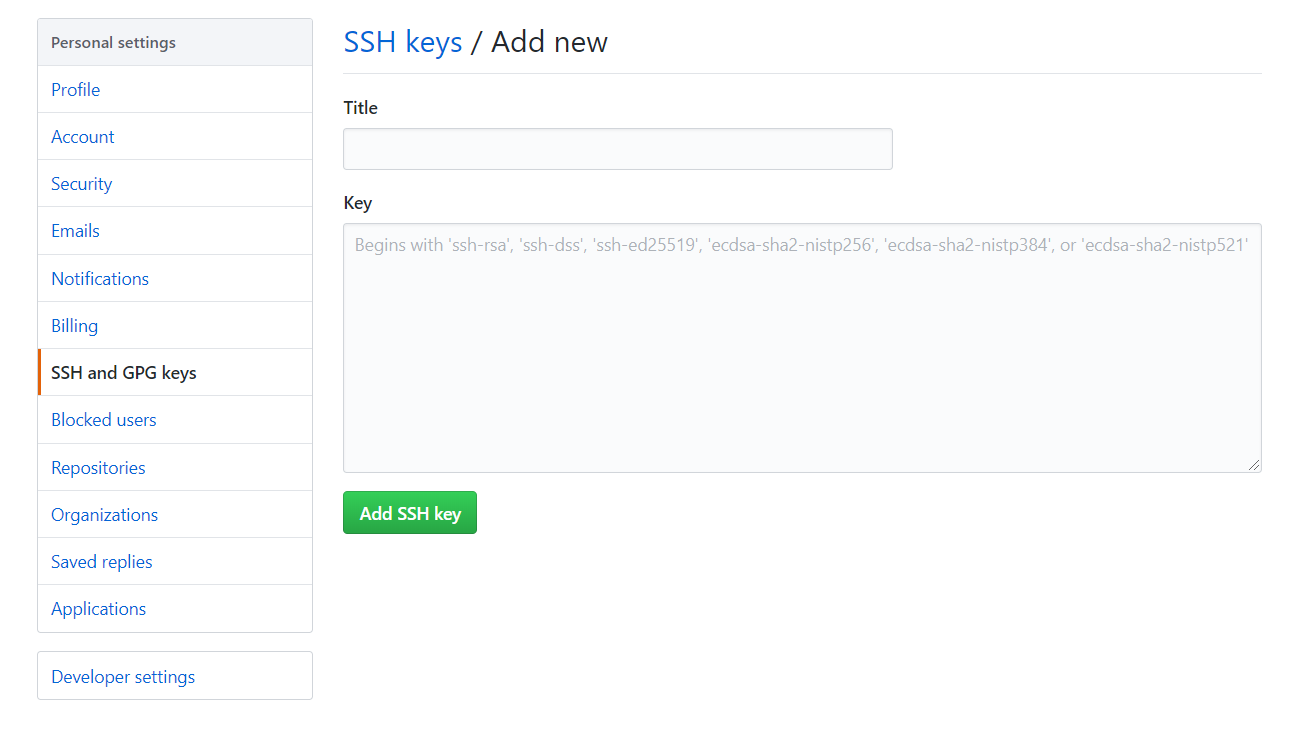Open the Billing page
This screenshot has height=730, width=1308.
click(75, 326)
